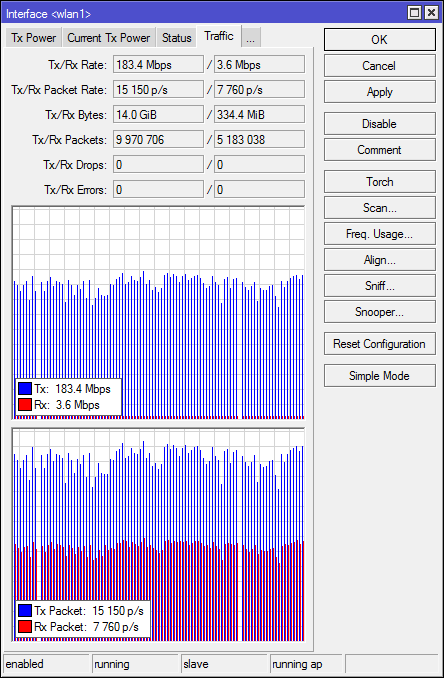Image resolution: width=444 pixels, height=678 pixels.
Task: Click Reset Configuration
Action: [x=380, y=344]
